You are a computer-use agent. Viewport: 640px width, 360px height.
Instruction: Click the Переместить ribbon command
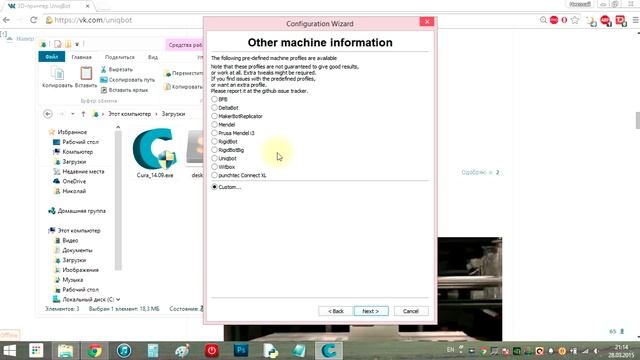[x=183, y=73]
